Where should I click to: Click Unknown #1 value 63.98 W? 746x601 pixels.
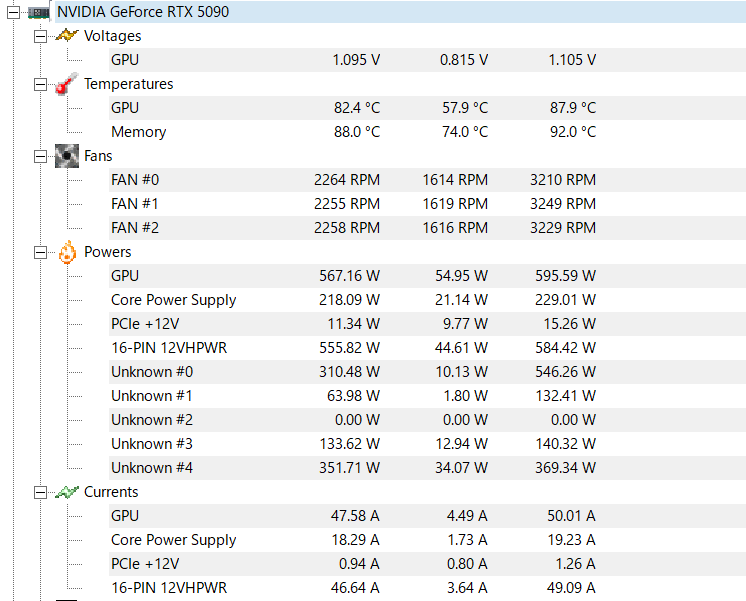tap(353, 396)
